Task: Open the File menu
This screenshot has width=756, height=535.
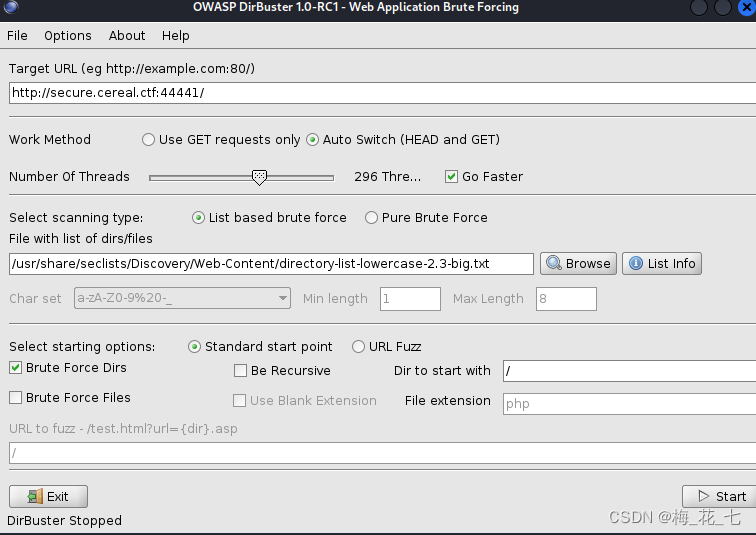Action: coord(17,36)
